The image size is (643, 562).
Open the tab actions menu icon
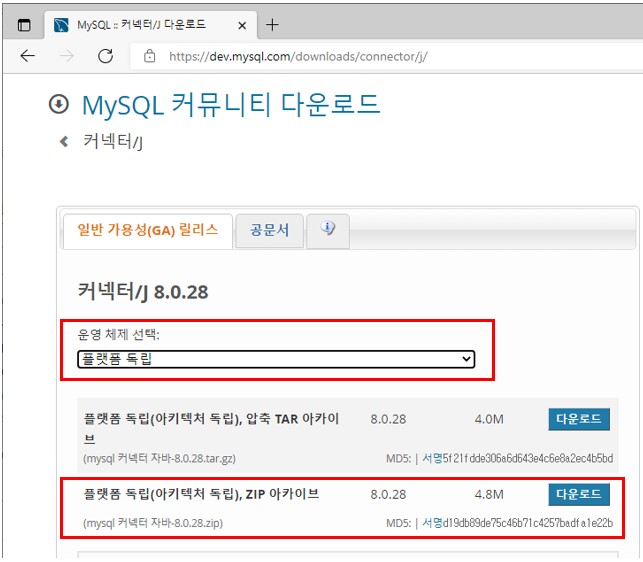pos(24,25)
